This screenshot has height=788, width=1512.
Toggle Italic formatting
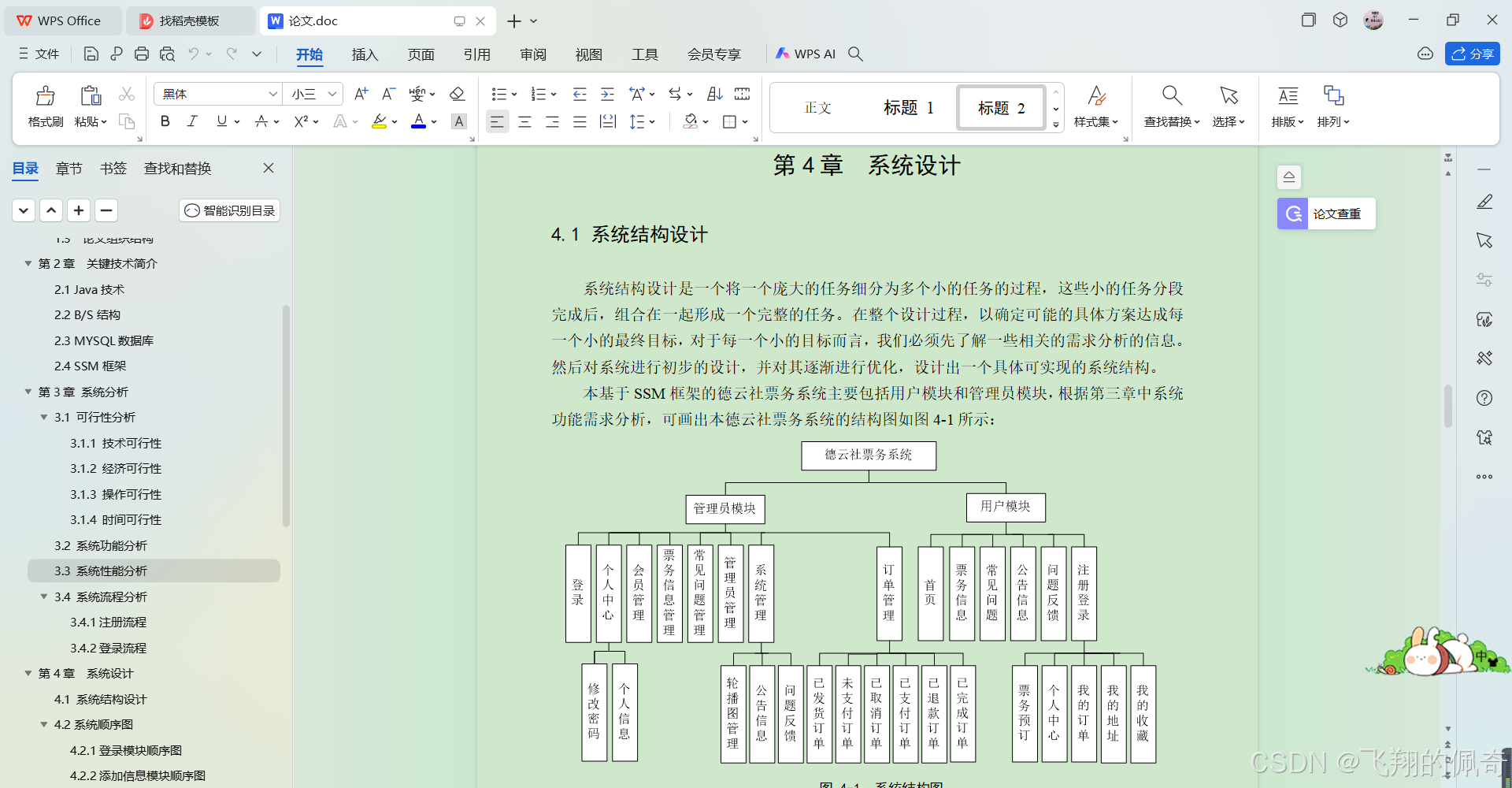pyautogui.click(x=192, y=121)
